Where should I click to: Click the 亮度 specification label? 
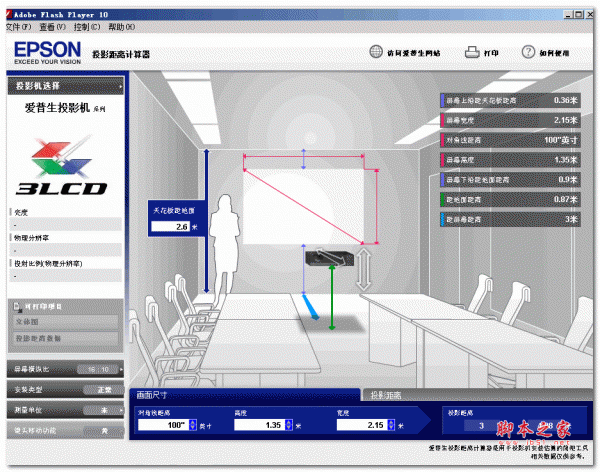coord(21,212)
